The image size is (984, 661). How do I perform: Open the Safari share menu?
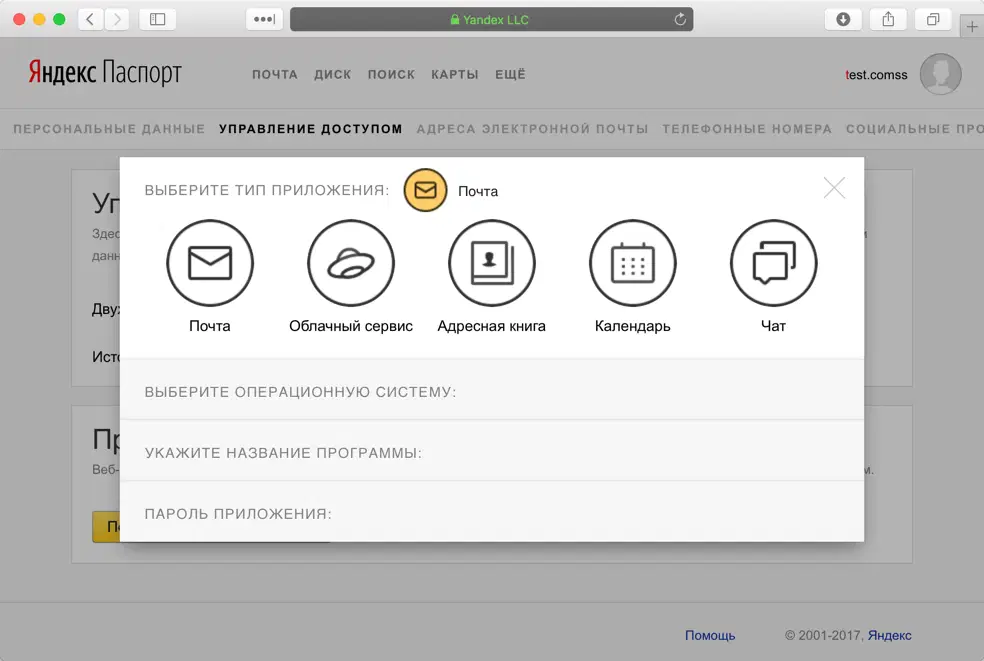pos(888,19)
